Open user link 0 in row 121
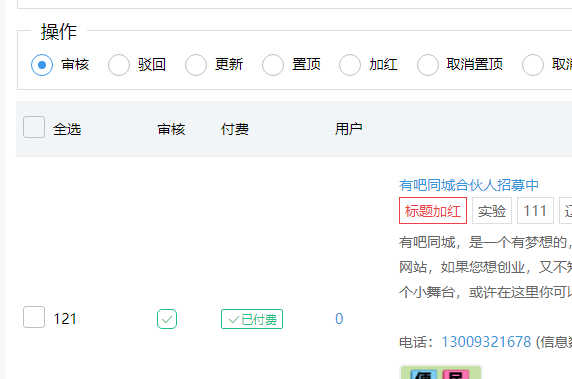 point(339,319)
